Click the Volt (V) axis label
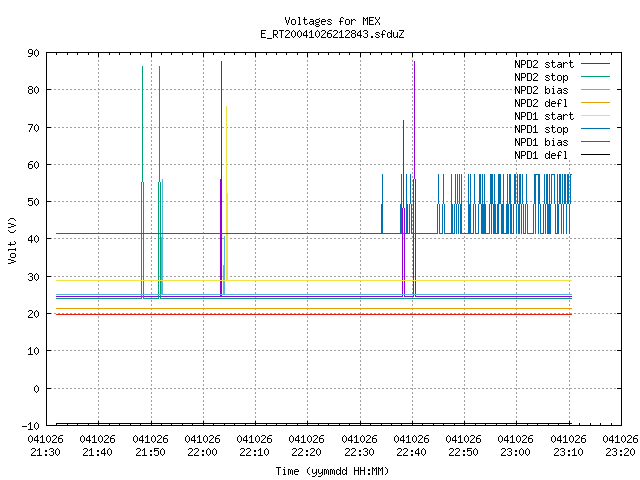This screenshot has width=640, height=480. [x=12, y=240]
